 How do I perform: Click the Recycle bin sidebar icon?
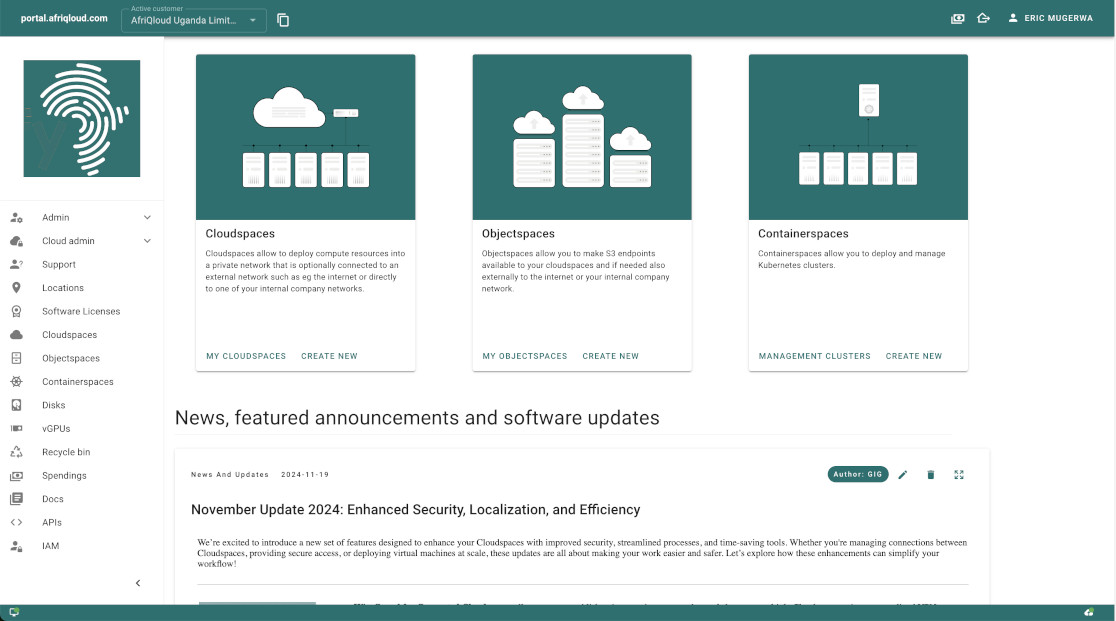pyautogui.click(x=16, y=452)
